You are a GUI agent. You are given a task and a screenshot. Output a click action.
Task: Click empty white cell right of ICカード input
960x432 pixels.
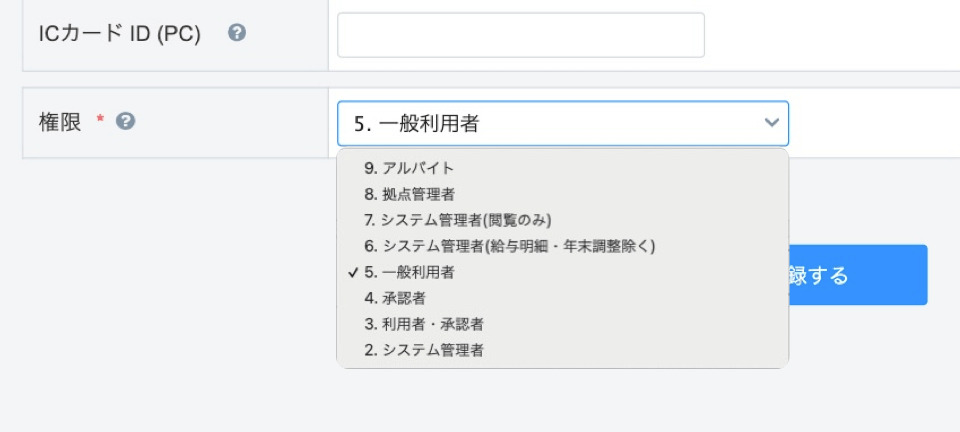click(833, 35)
